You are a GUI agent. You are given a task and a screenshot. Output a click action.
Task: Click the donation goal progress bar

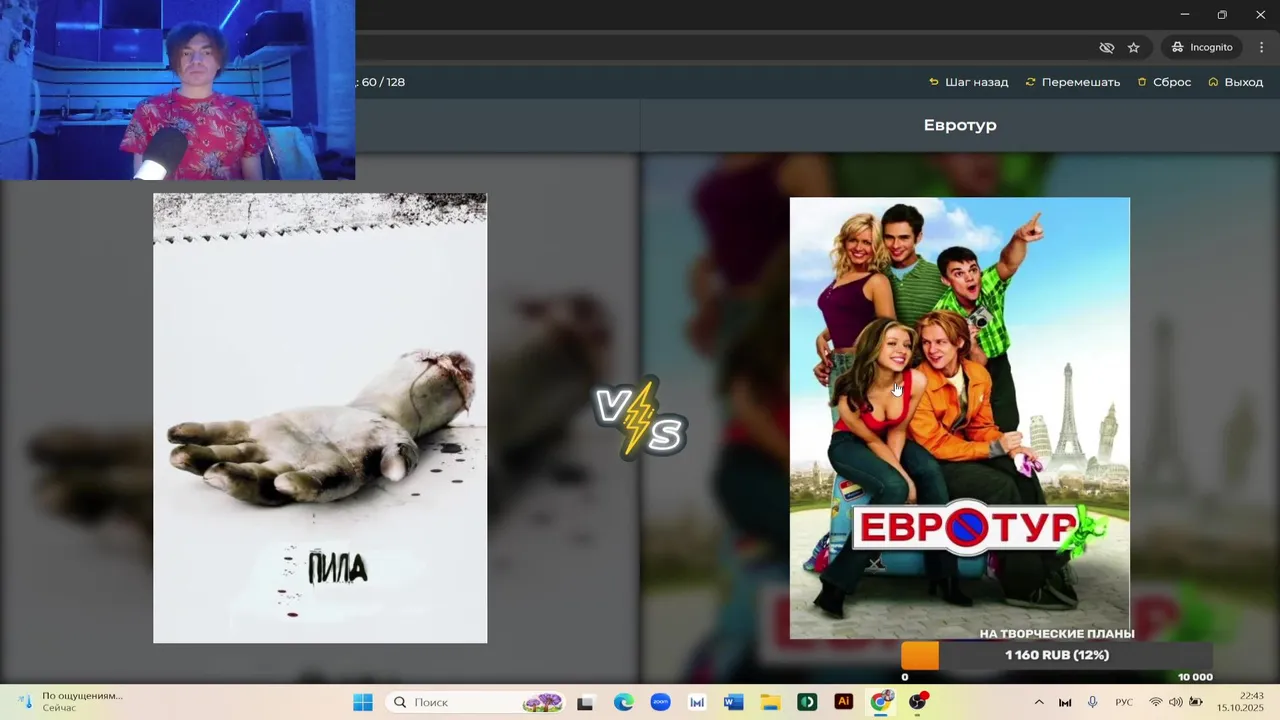[1057, 656]
